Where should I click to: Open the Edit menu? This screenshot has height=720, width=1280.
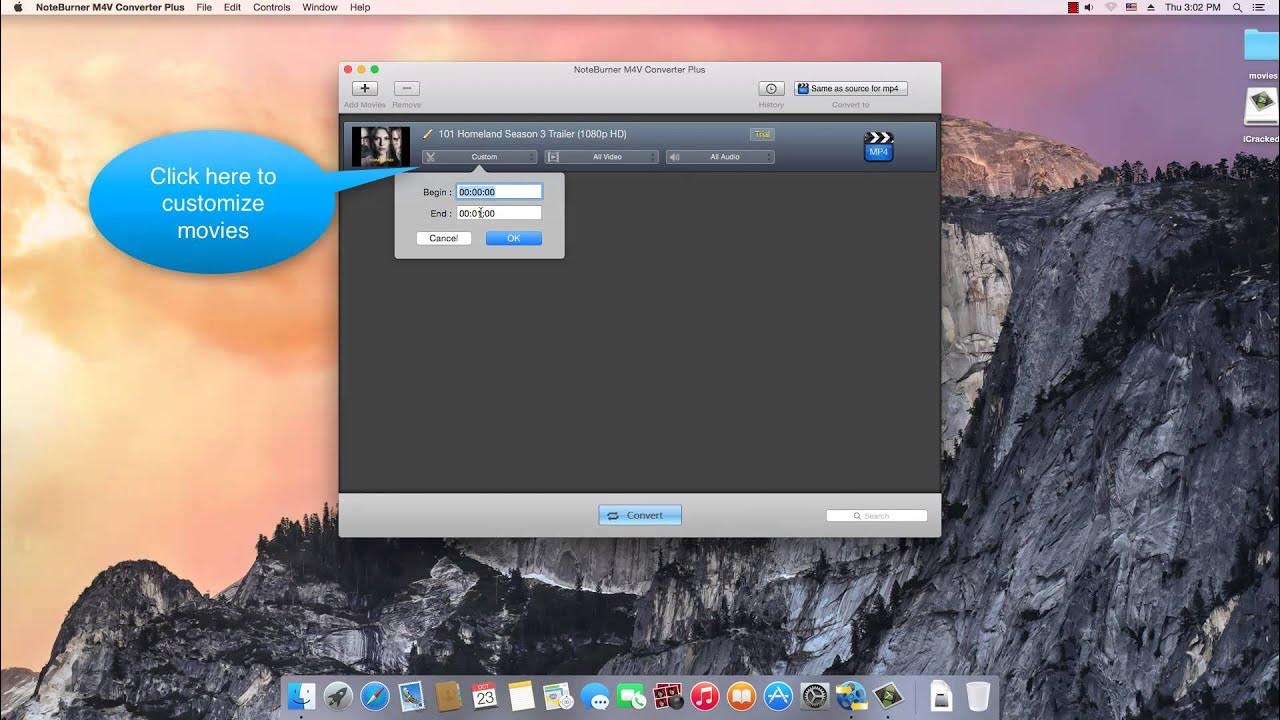click(x=232, y=7)
